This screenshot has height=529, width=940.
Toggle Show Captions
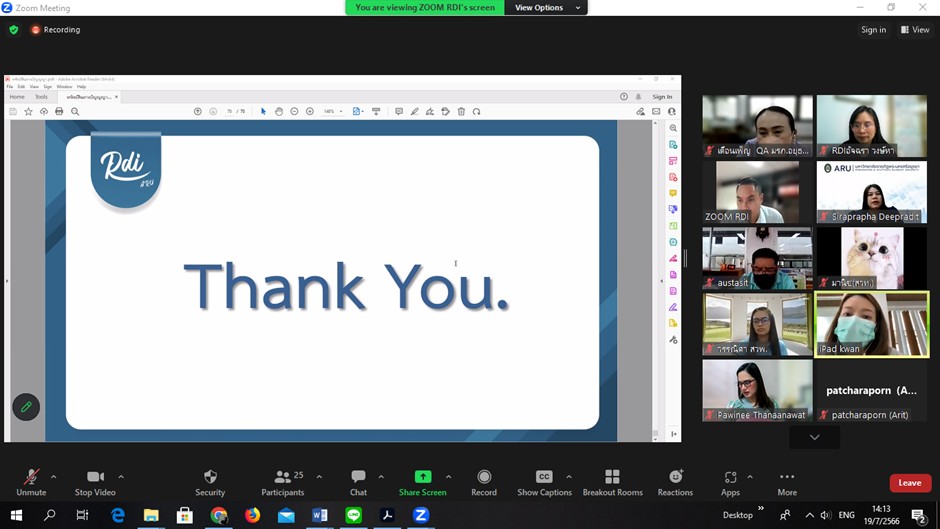coord(544,483)
